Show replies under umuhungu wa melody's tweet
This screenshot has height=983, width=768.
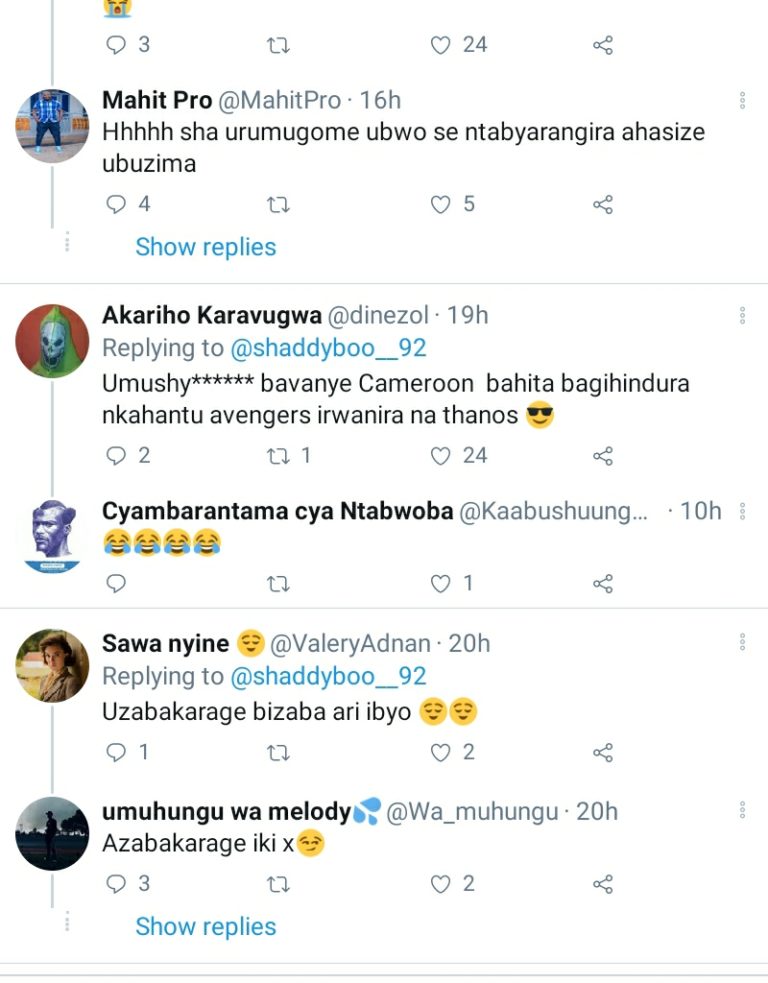coord(205,926)
